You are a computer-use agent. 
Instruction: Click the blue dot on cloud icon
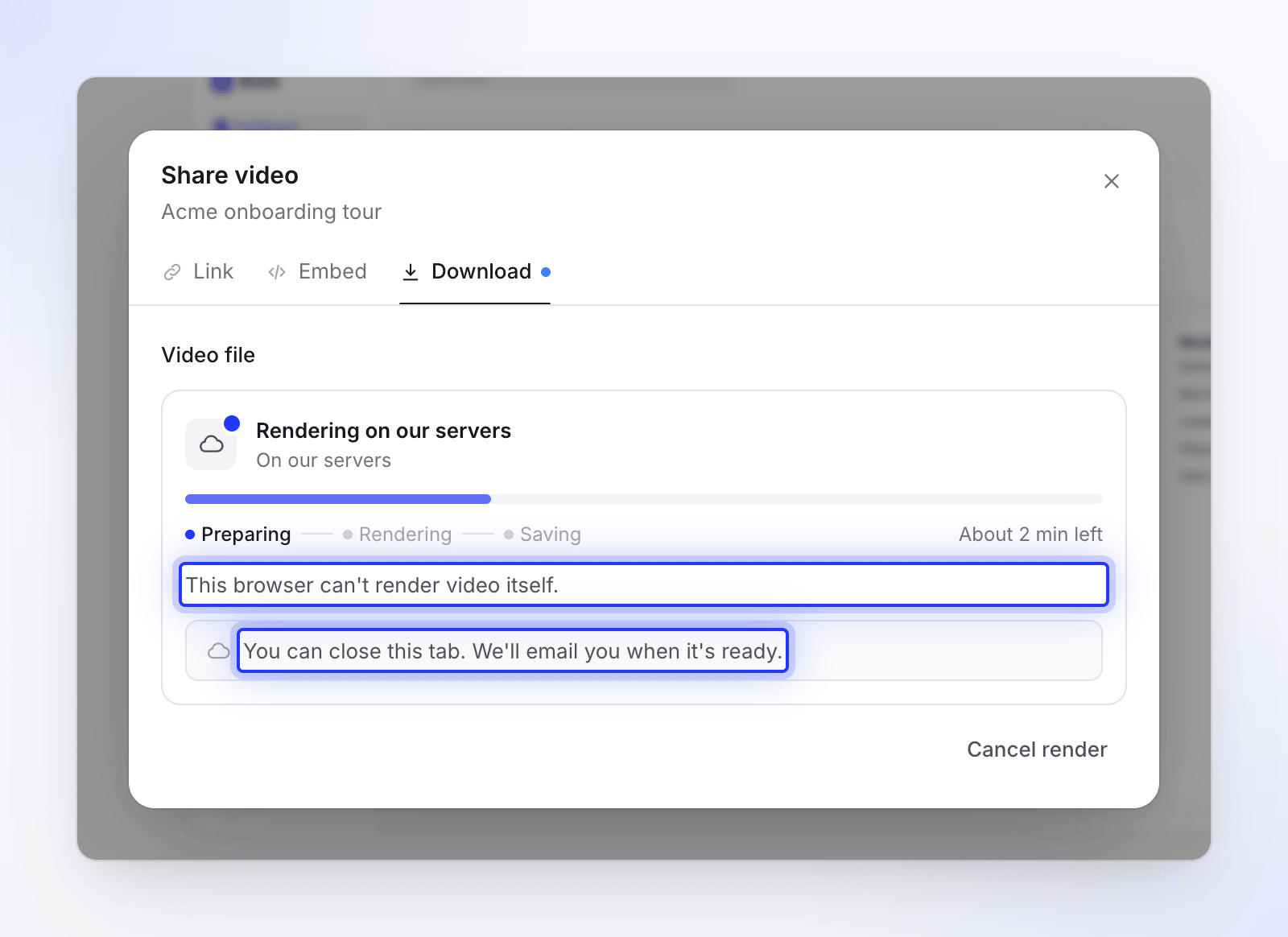232,423
